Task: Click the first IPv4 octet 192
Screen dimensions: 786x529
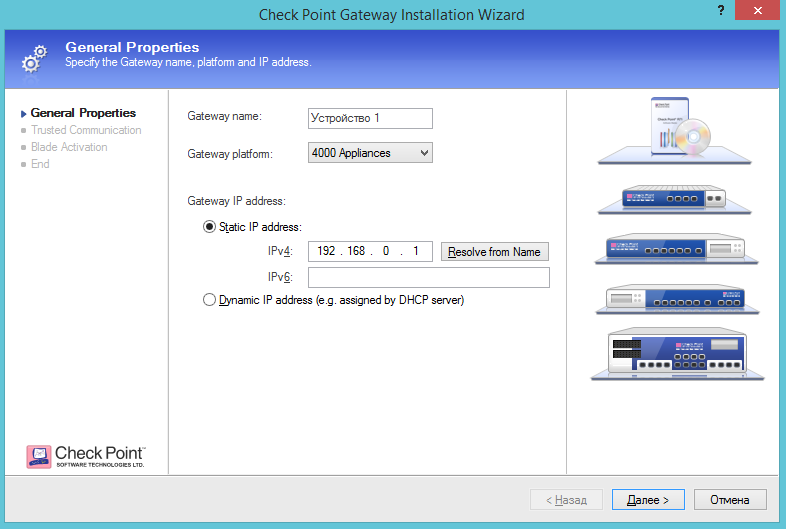Action: click(326, 251)
